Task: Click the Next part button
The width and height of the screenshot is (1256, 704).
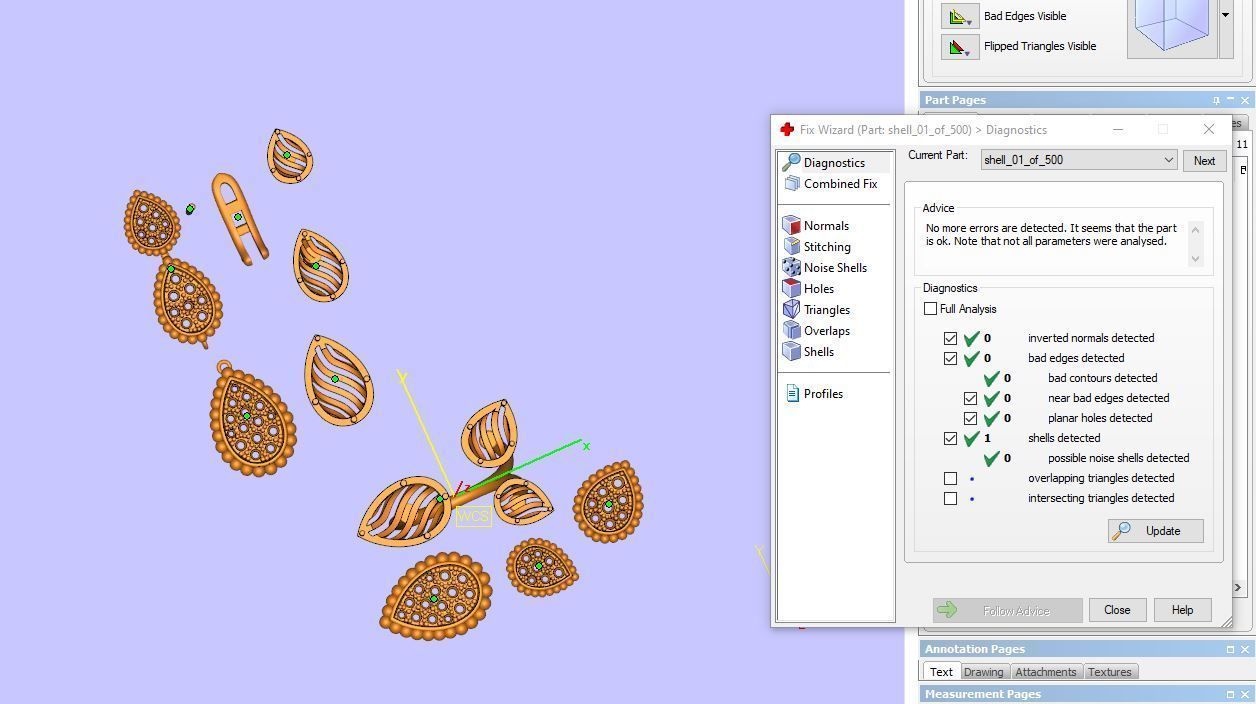Action: click(x=1204, y=160)
